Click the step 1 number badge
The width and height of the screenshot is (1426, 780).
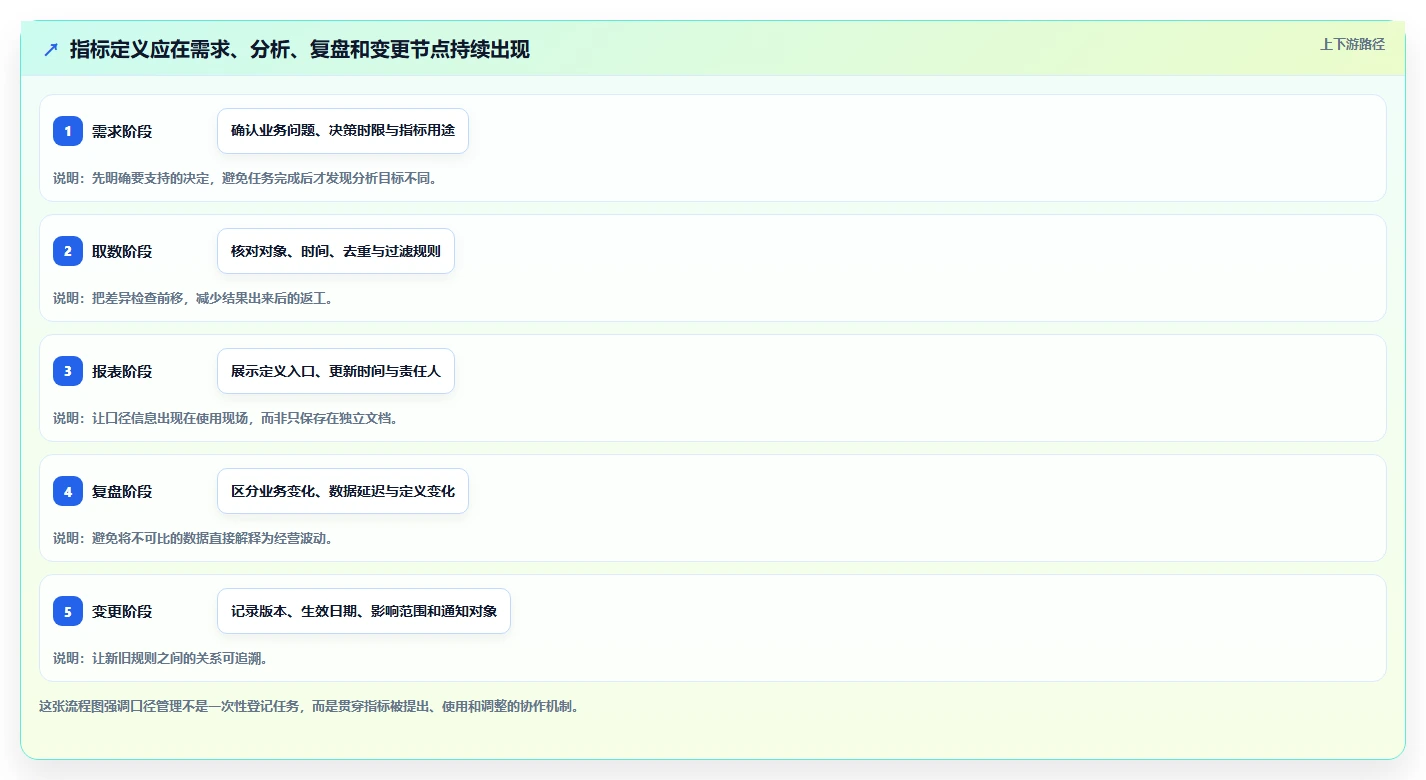(x=68, y=131)
